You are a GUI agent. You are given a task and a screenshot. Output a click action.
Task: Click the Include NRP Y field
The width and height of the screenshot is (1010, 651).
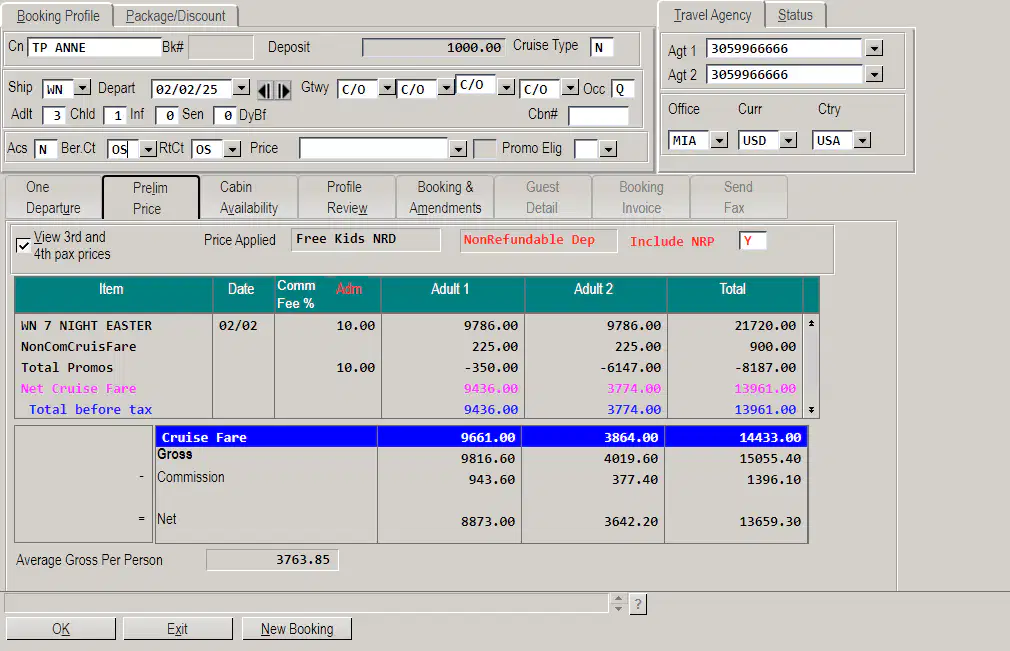[x=752, y=241]
